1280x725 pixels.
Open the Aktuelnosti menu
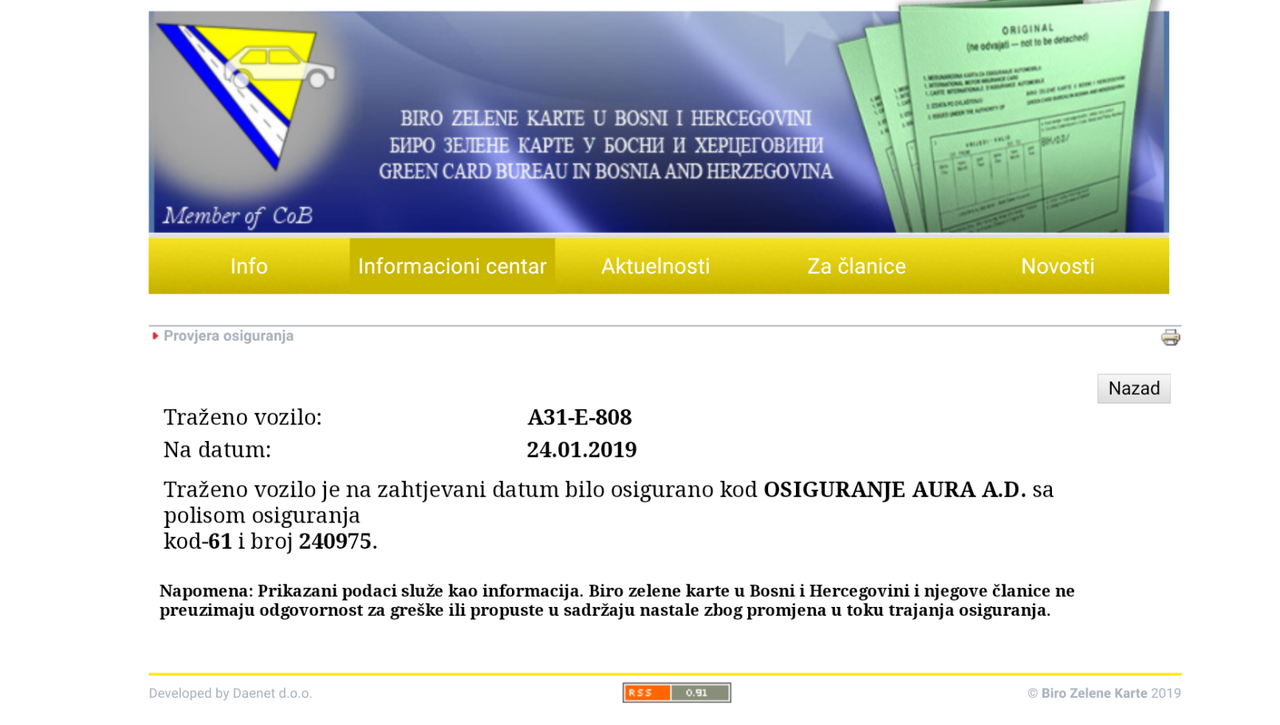pyautogui.click(x=655, y=266)
